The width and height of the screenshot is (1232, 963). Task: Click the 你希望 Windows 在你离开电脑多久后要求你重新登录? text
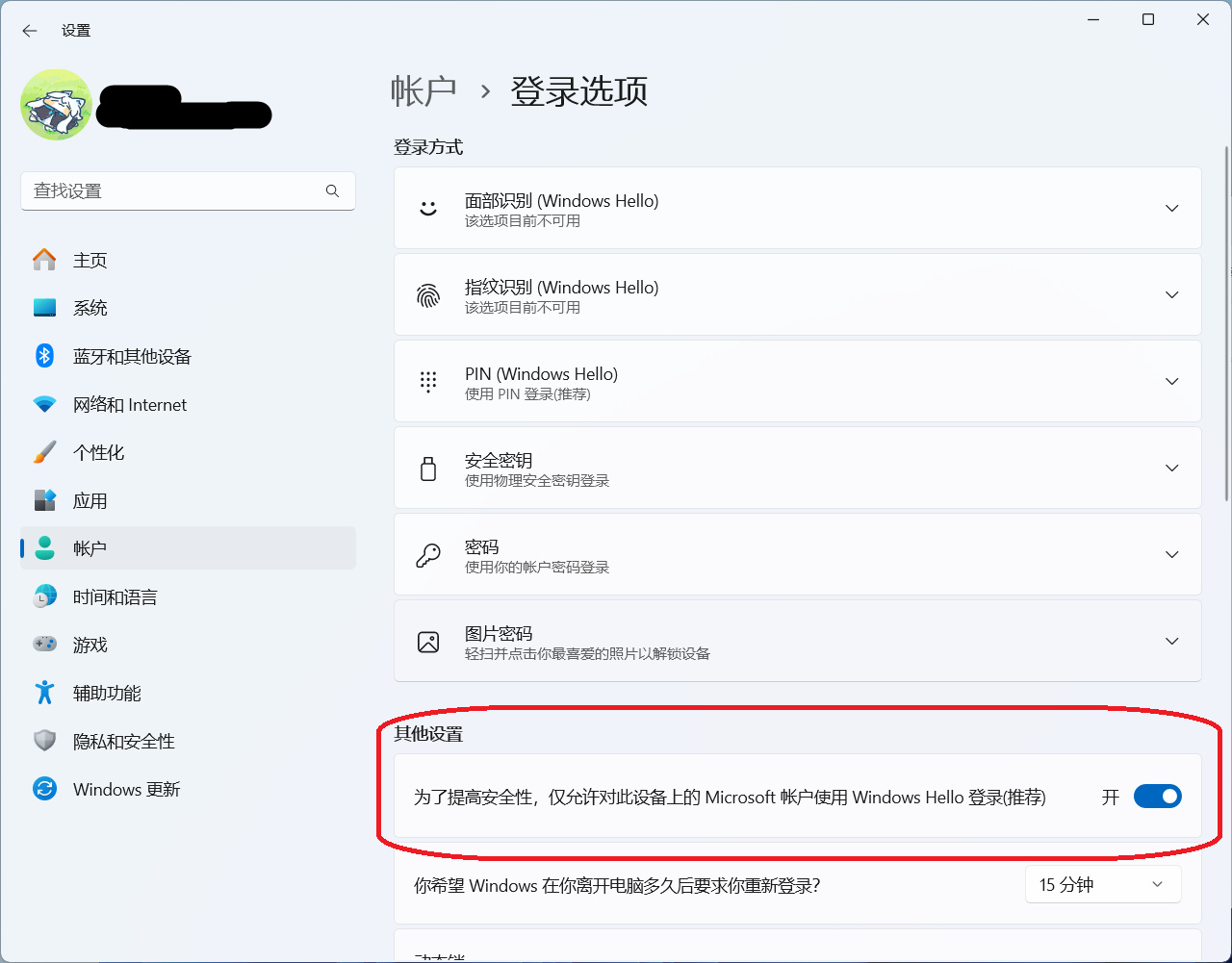pos(617,885)
